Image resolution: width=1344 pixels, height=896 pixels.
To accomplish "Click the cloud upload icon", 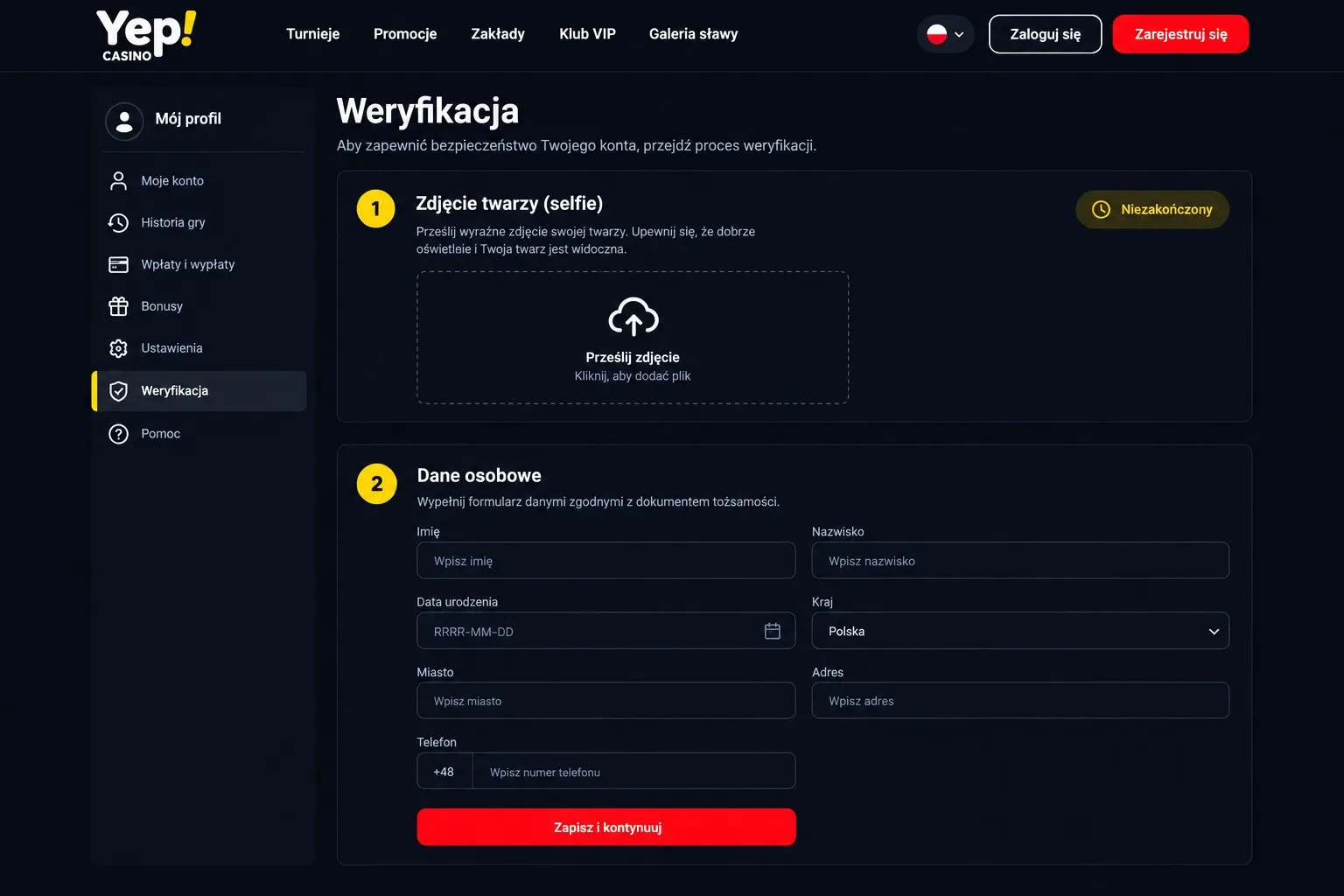I will pyautogui.click(x=633, y=317).
